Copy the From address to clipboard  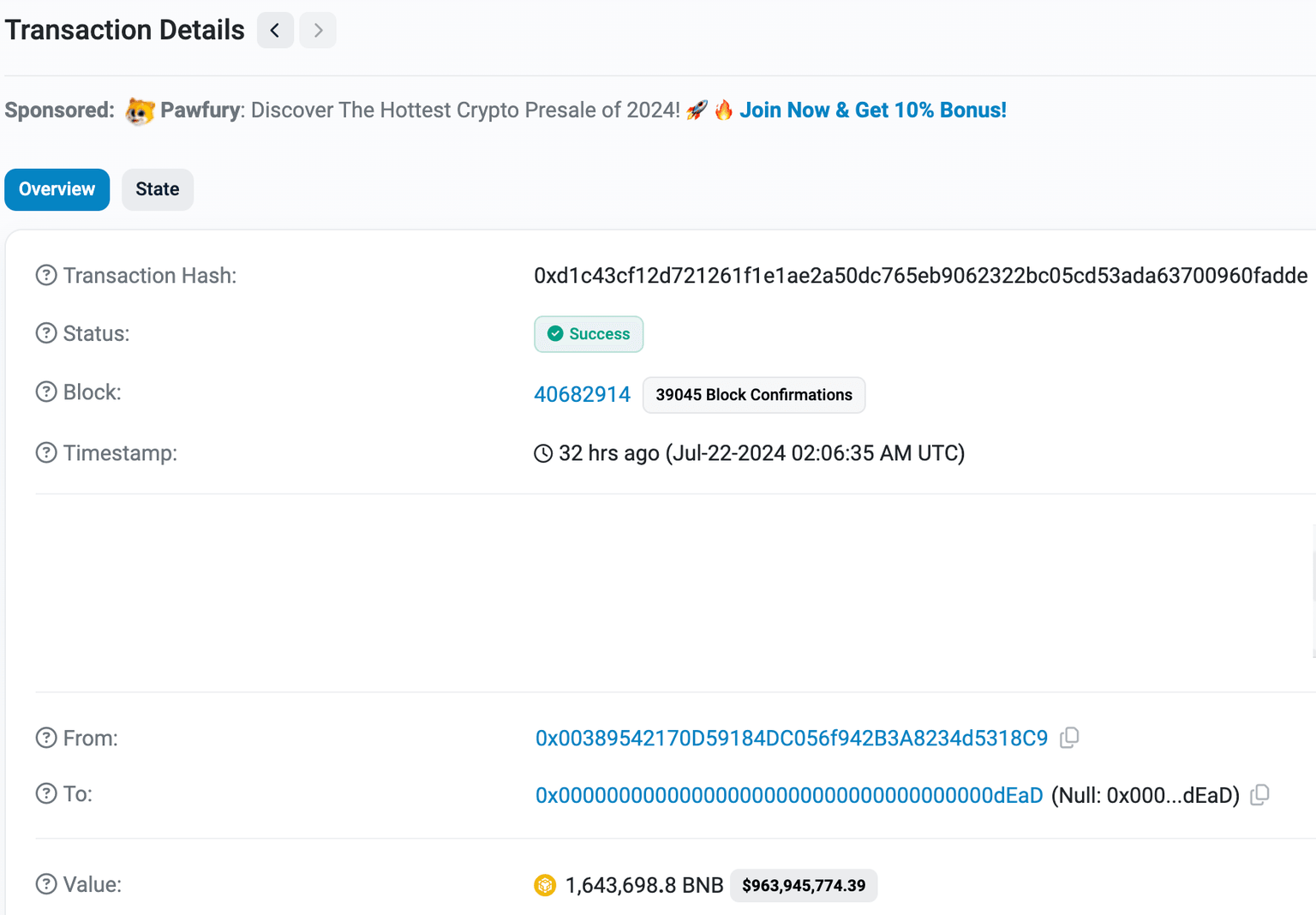pyautogui.click(x=1069, y=738)
